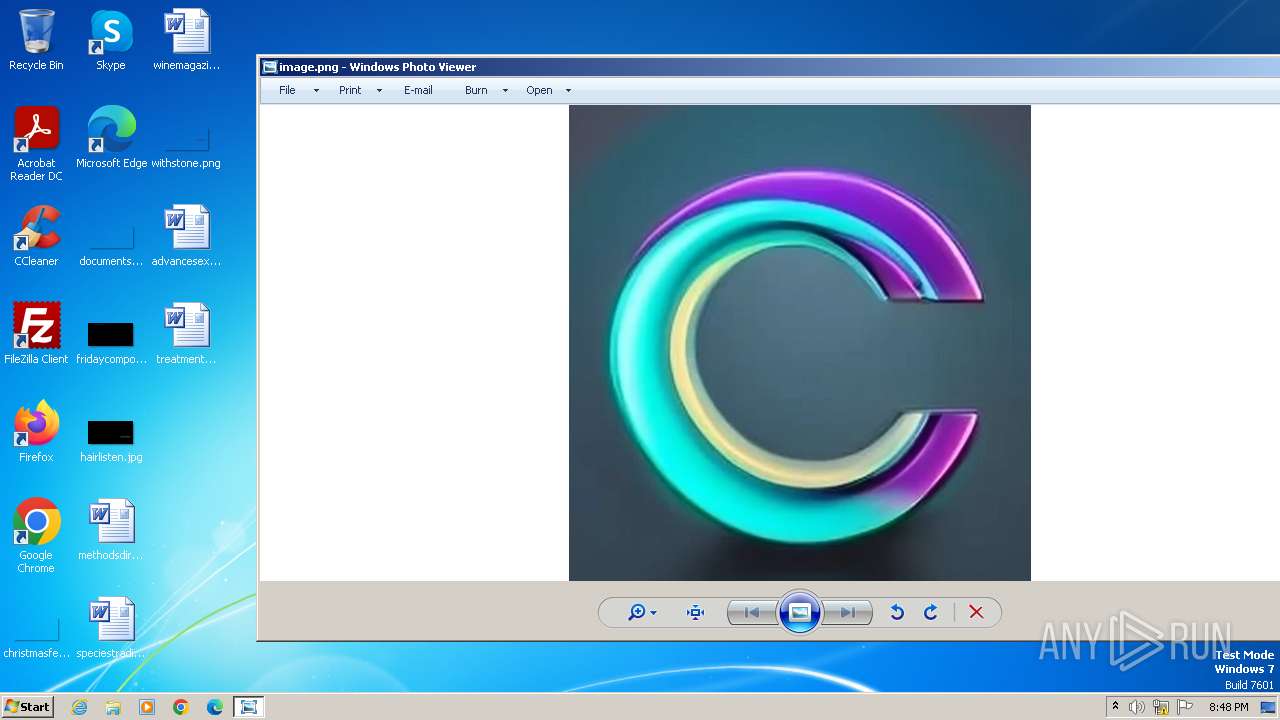The height and width of the screenshot is (720, 1280).
Task: Open Windows Media Player from taskbar
Action: (x=147, y=707)
